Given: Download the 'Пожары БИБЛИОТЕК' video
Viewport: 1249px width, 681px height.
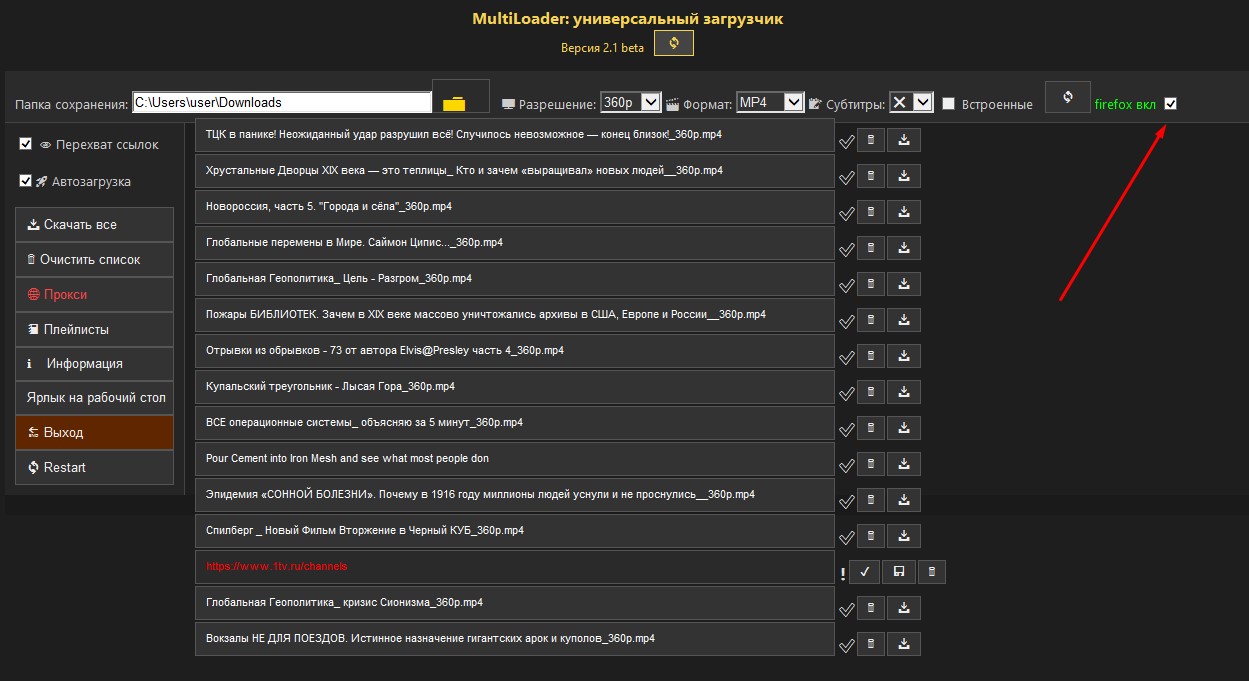Looking at the screenshot, I should (904, 320).
